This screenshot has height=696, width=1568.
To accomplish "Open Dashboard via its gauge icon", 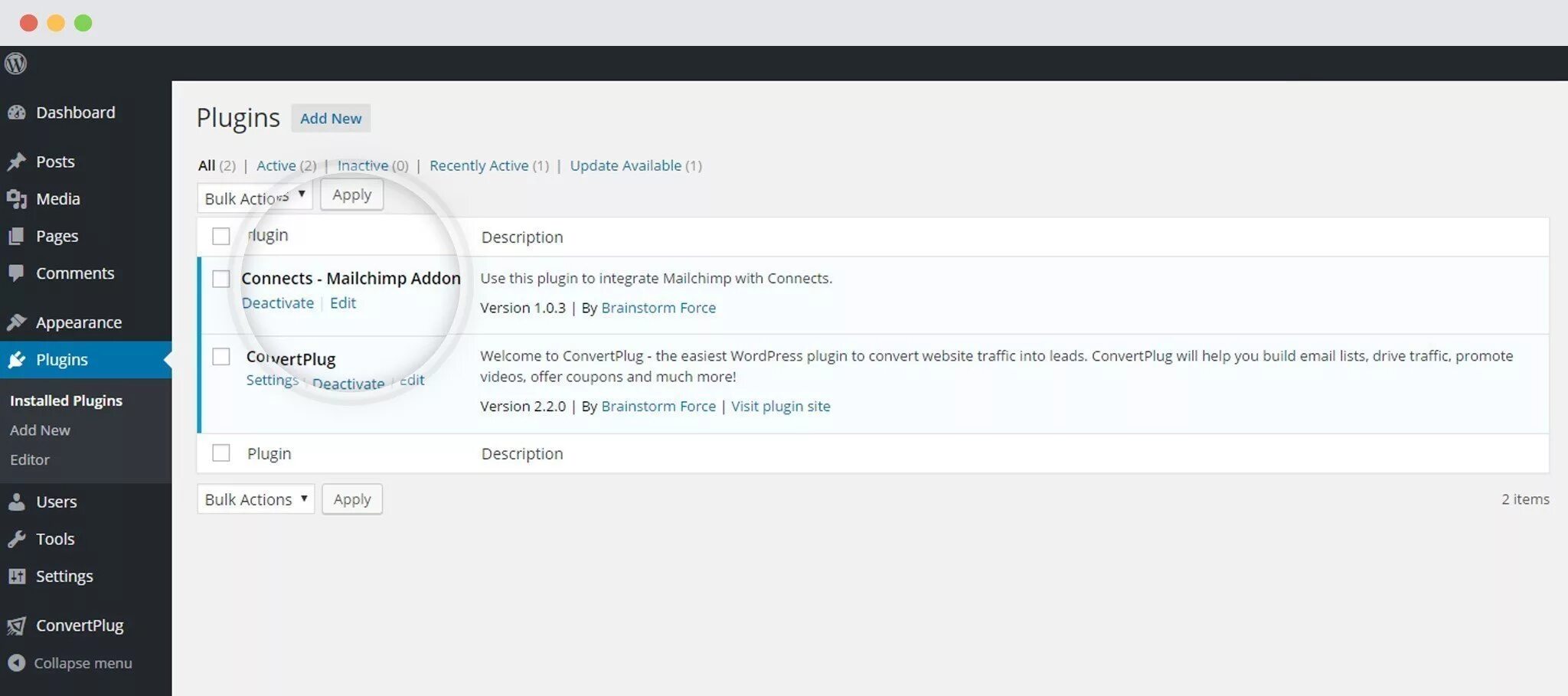I will point(17,113).
